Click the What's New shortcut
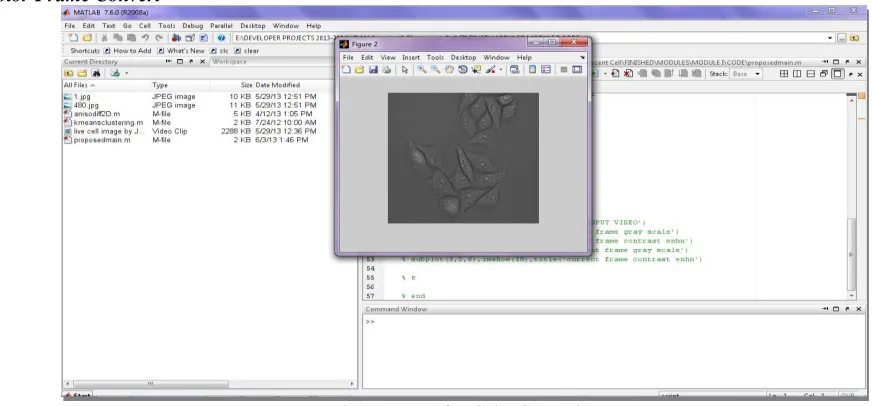The height and width of the screenshot is (406, 872). point(181,51)
